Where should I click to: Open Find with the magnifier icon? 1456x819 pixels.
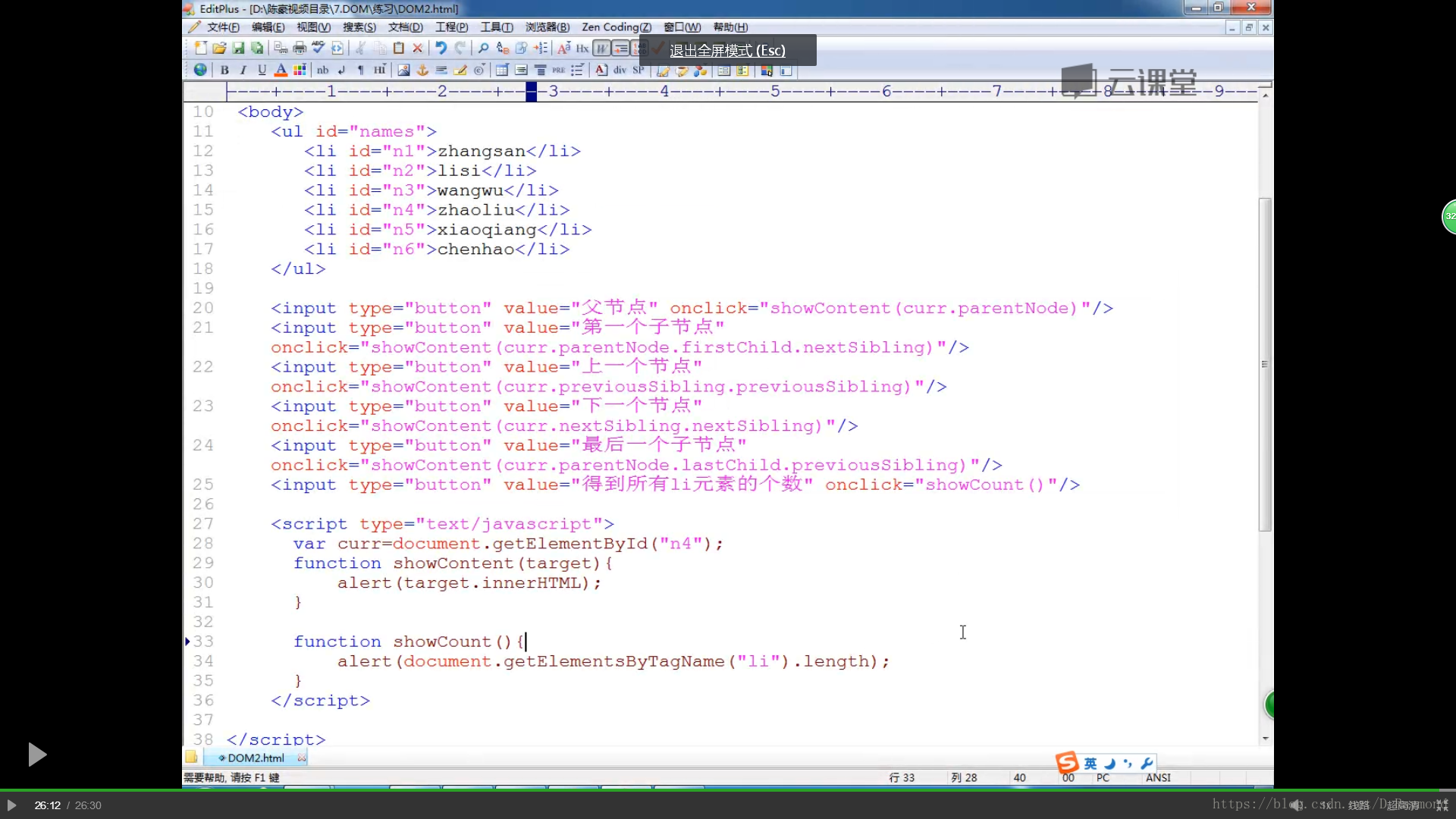483,48
